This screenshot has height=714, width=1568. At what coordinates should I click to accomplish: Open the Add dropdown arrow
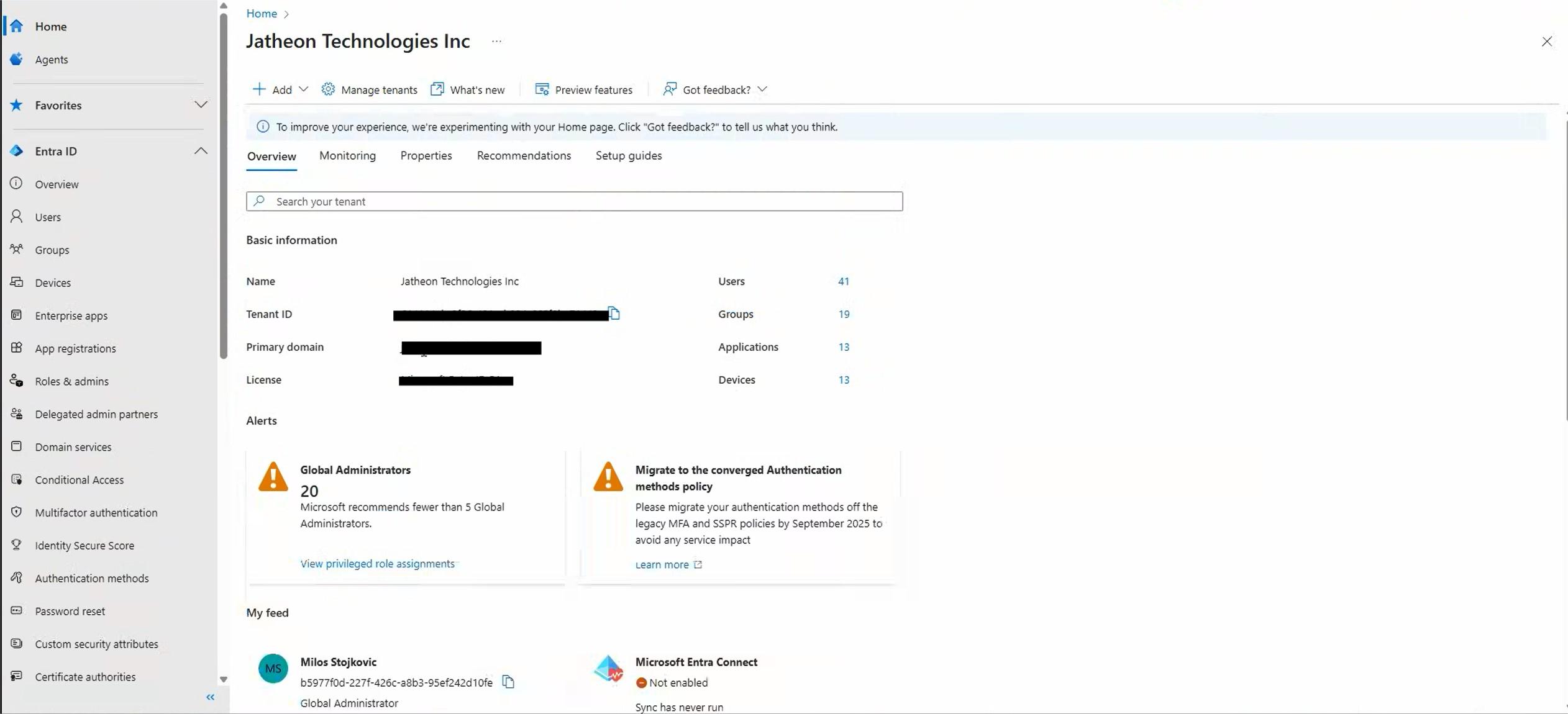[x=303, y=89]
